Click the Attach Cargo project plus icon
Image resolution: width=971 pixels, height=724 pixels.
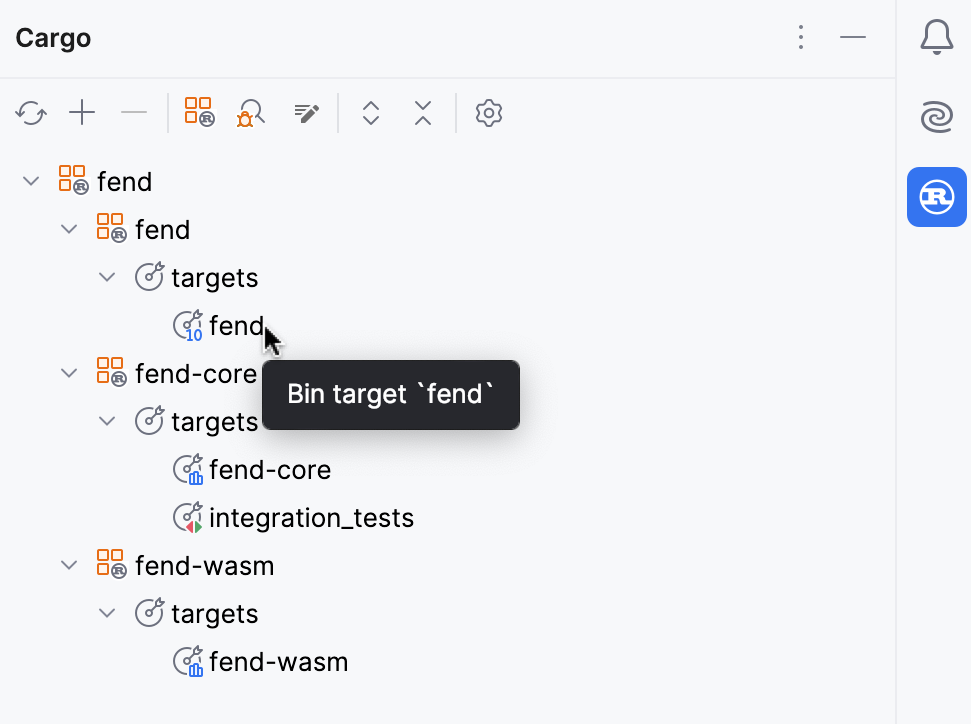click(x=82, y=113)
